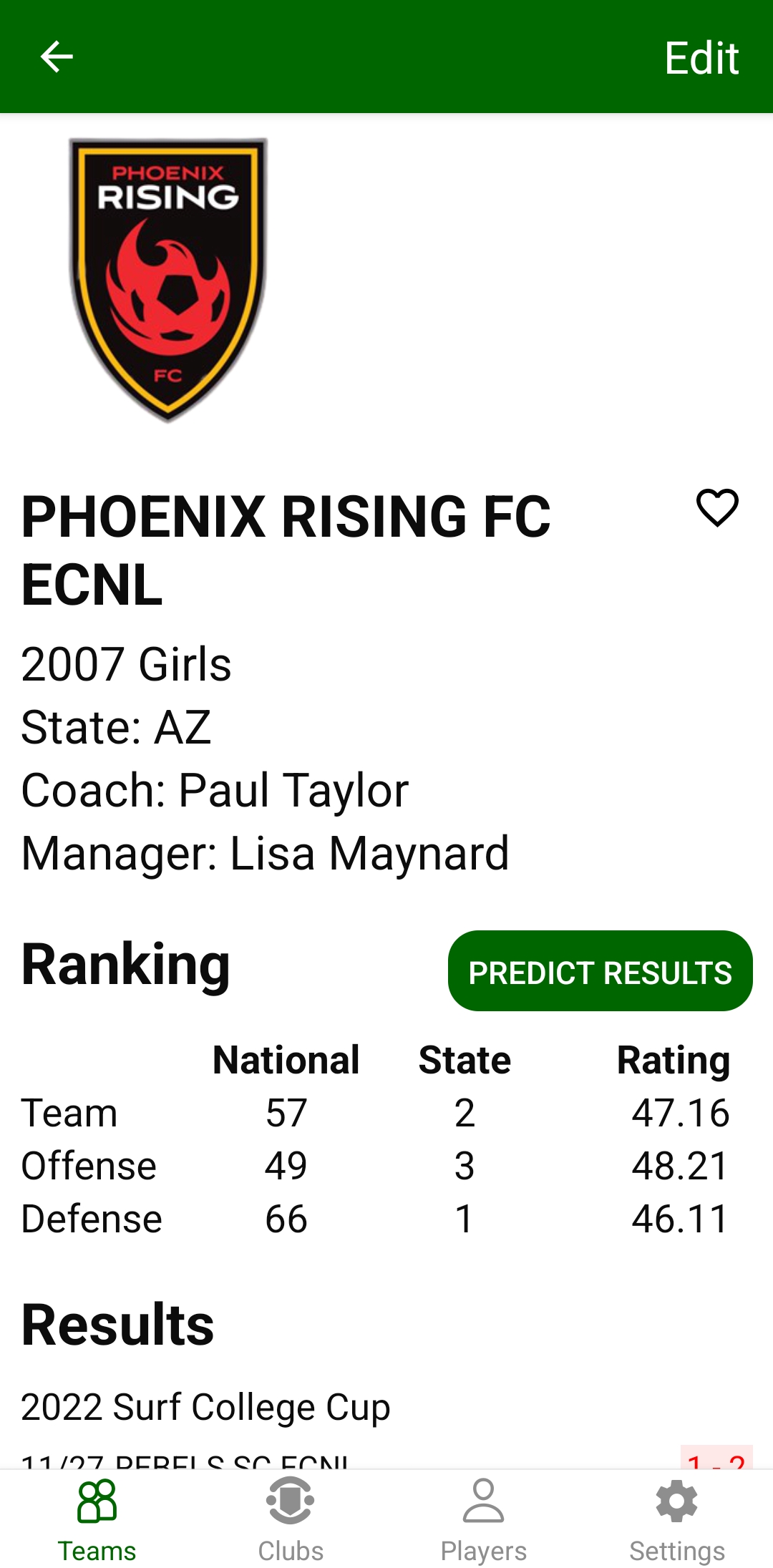This screenshot has width=773, height=1568.
Task: Select the team name heading
Action: [286, 550]
